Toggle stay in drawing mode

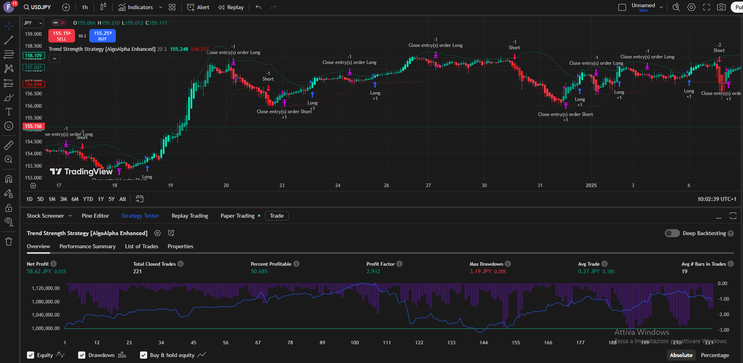(9, 193)
